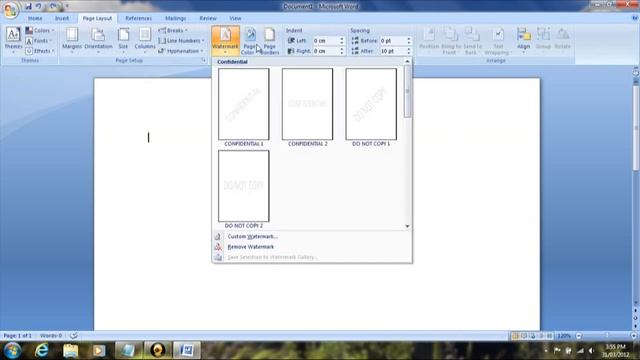Save the document from quick access toolbar
This screenshot has height=360, width=640.
pos(28,6)
